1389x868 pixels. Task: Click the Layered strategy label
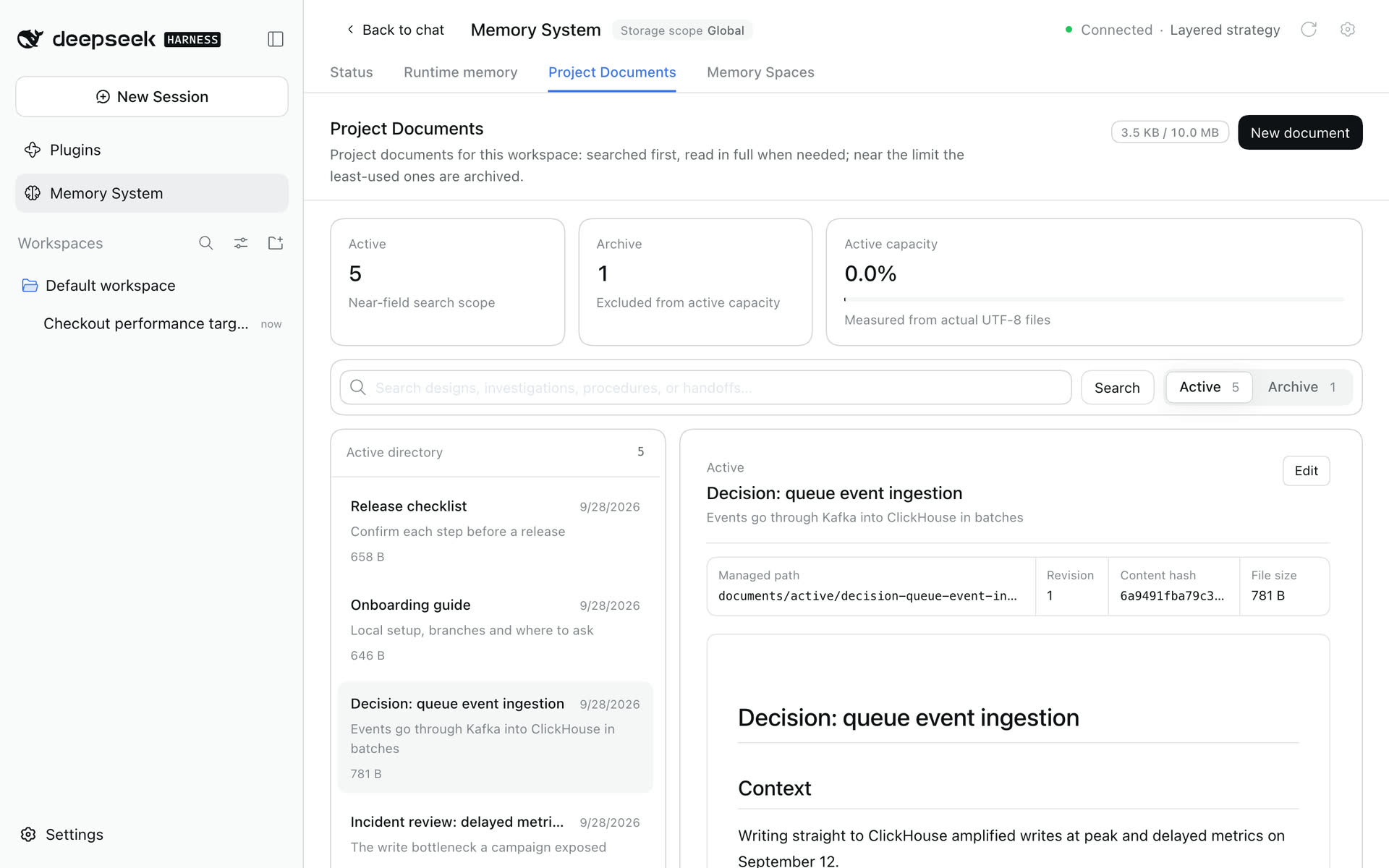pyautogui.click(x=1225, y=30)
